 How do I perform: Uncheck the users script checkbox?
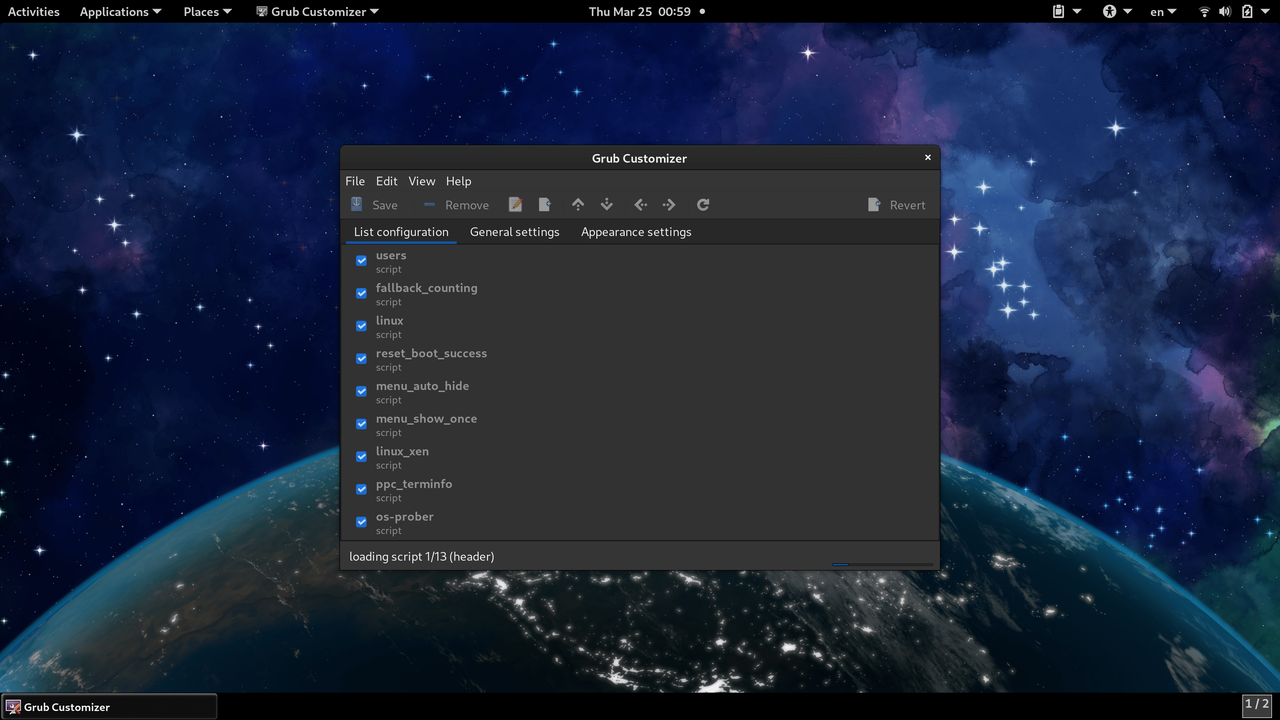click(x=362, y=260)
